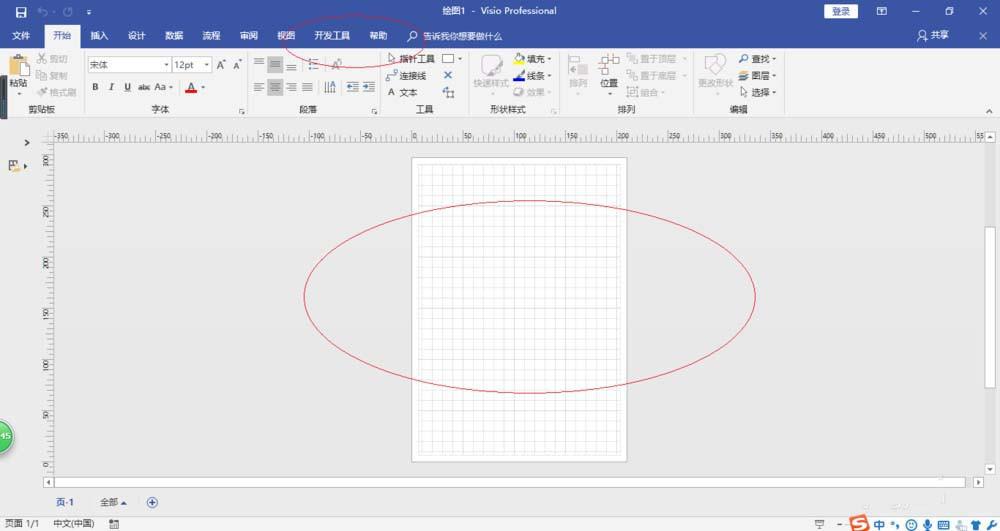This screenshot has width=1000, height=531.
Task: Increase font size with larger A icon
Action: tap(221, 65)
